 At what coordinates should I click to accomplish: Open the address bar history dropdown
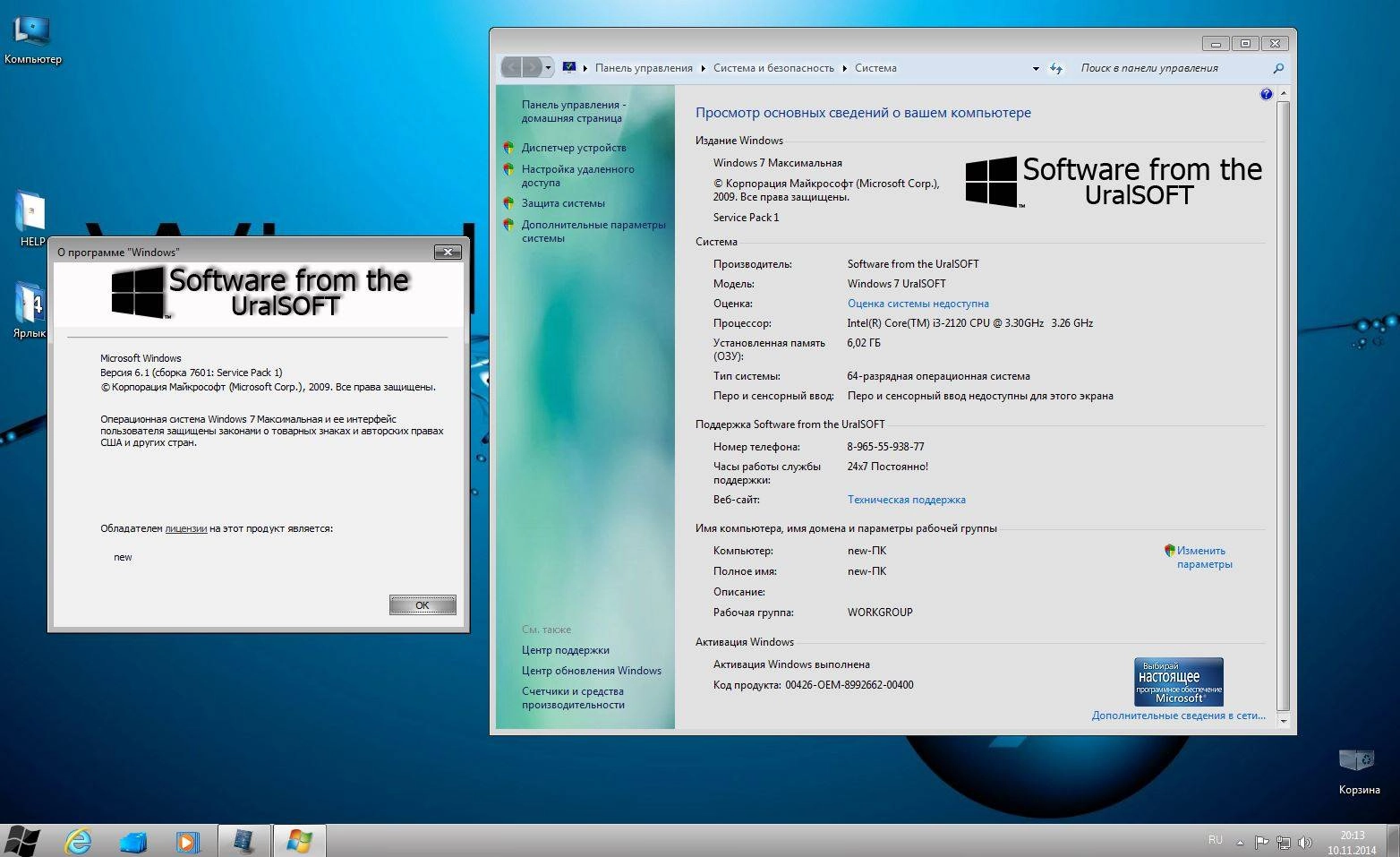click(x=1036, y=68)
